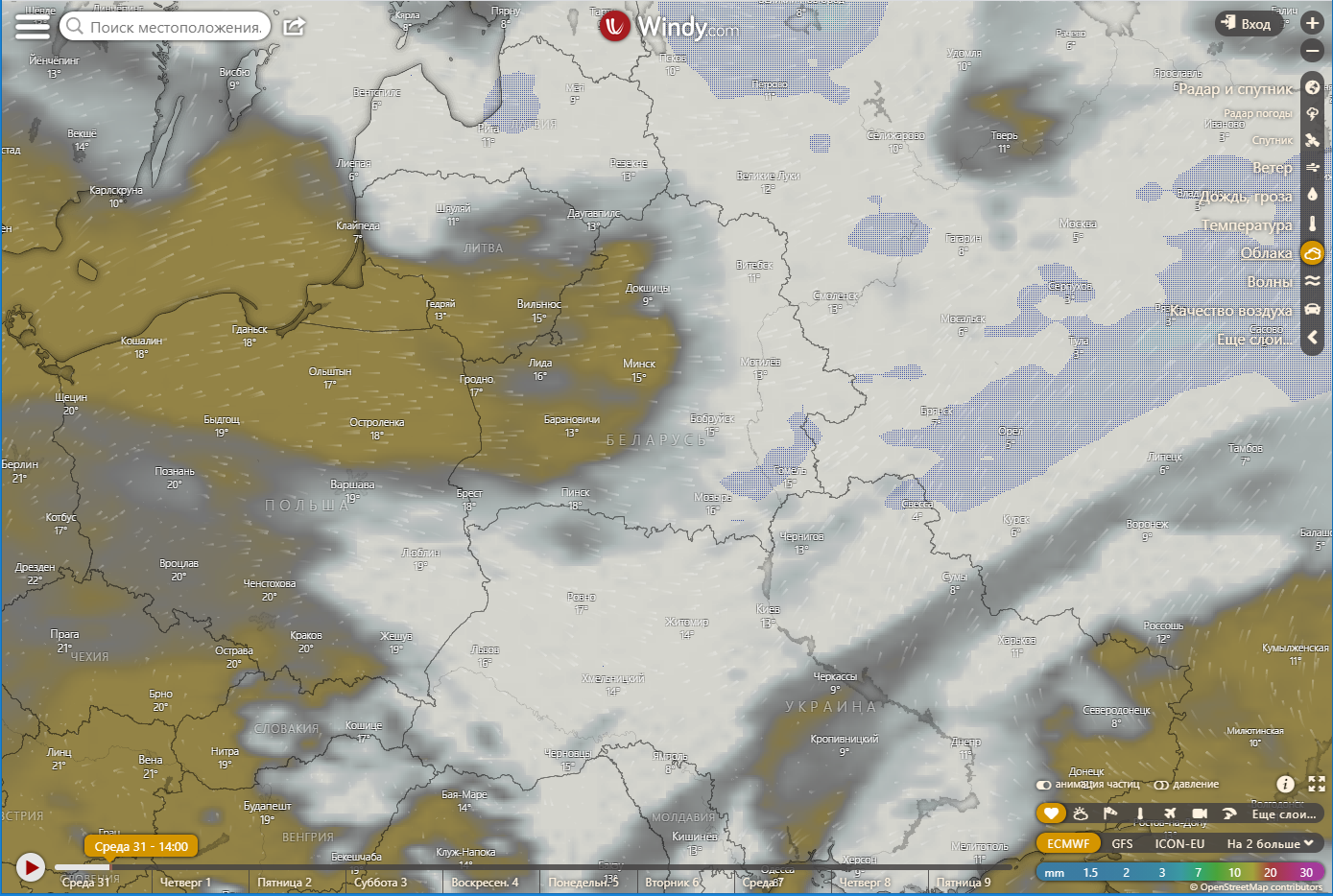The height and width of the screenshot is (896, 1333).
Task: Select the ICON-EU forecast model
Action: (x=1179, y=844)
